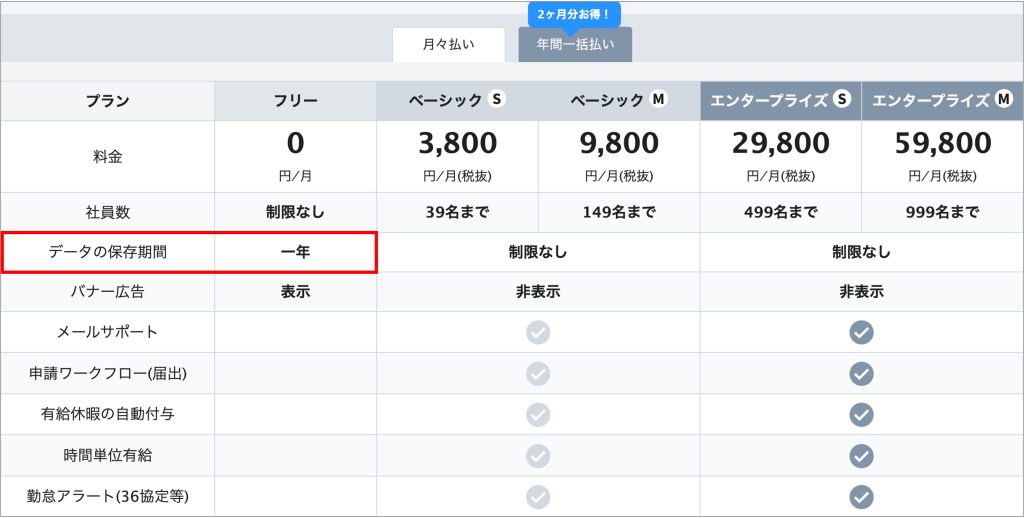Click the 一年 value in フリー column

coord(295,252)
